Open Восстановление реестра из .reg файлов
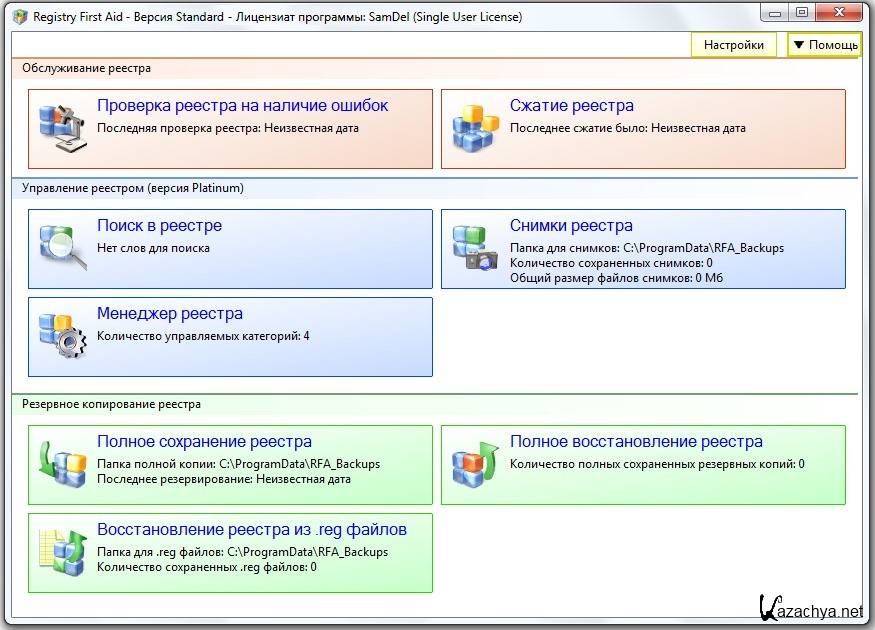The height and width of the screenshot is (630, 875). coord(251,530)
